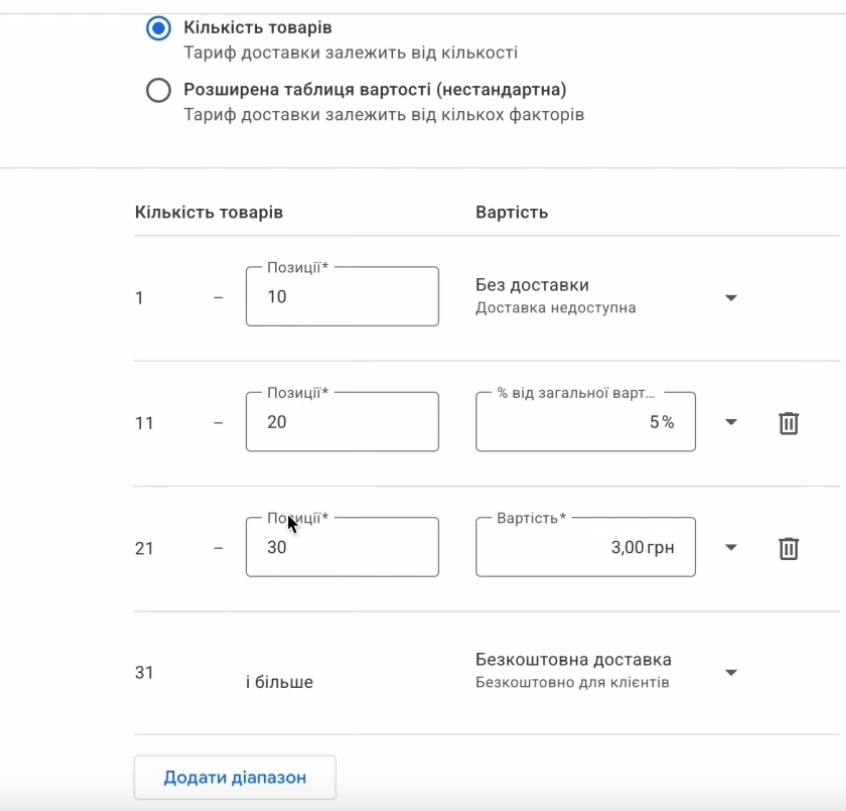Image resolution: width=846 pixels, height=811 pixels.
Task: Open cost type dropdown beside 3,00 грн field
Action: point(730,548)
